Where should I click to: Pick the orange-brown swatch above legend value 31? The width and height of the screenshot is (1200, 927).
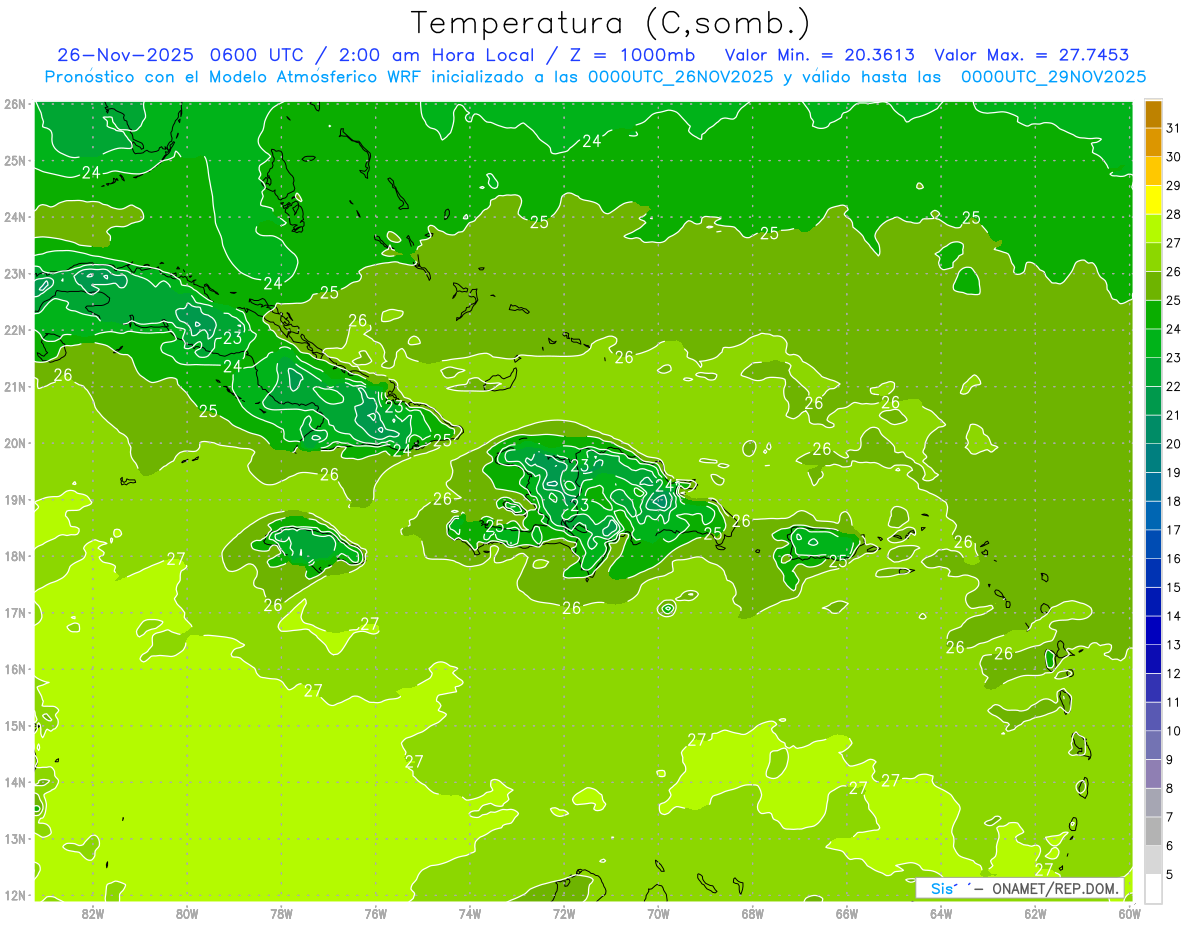click(1153, 114)
